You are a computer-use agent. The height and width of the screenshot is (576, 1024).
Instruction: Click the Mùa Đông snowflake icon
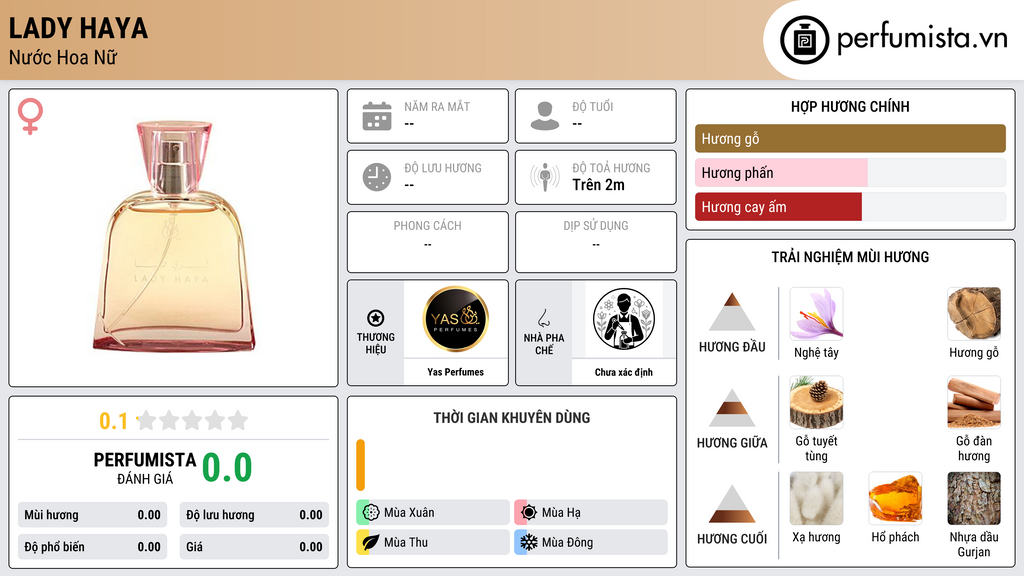click(x=529, y=542)
